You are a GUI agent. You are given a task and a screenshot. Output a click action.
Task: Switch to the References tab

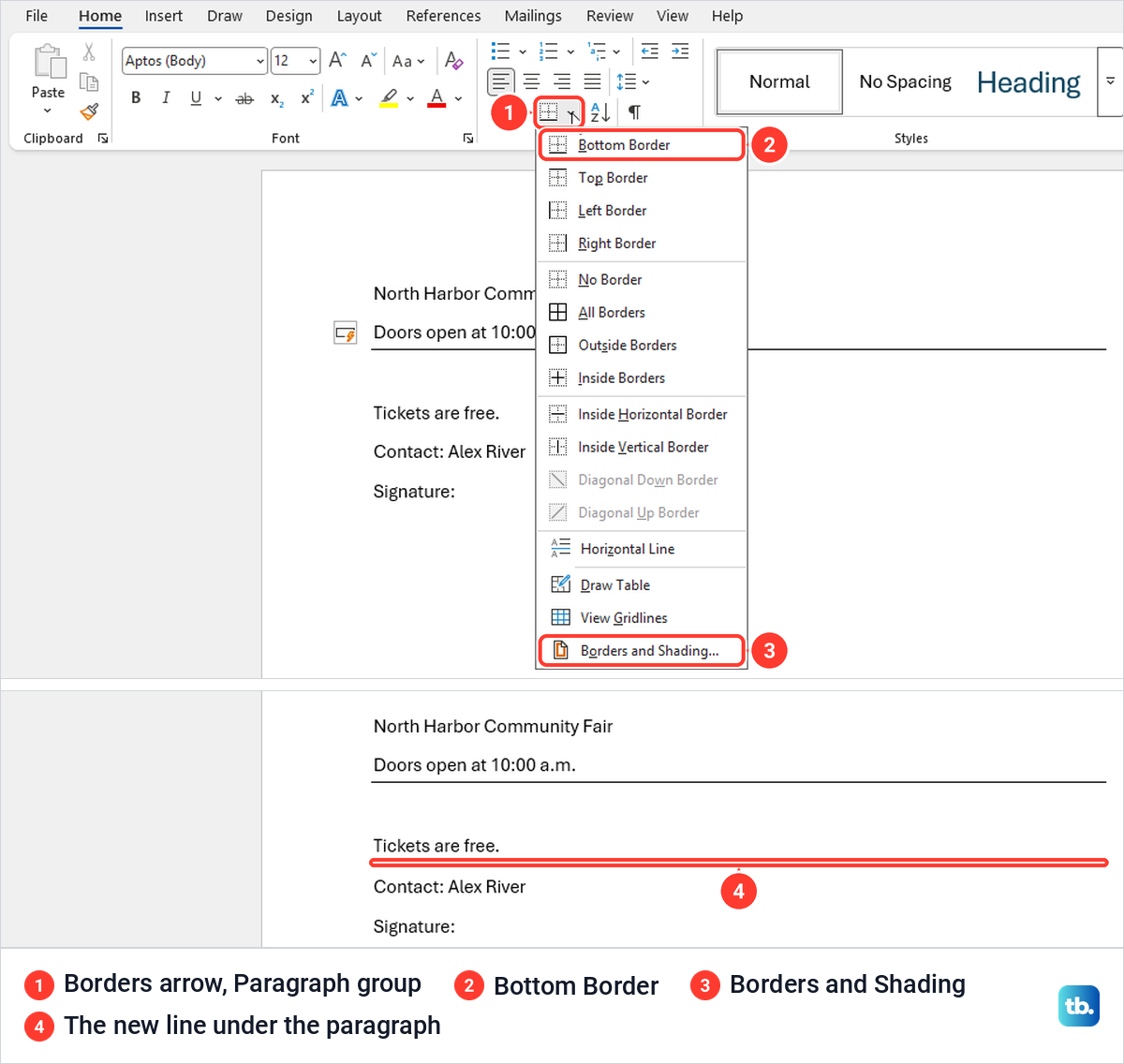click(x=443, y=16)
